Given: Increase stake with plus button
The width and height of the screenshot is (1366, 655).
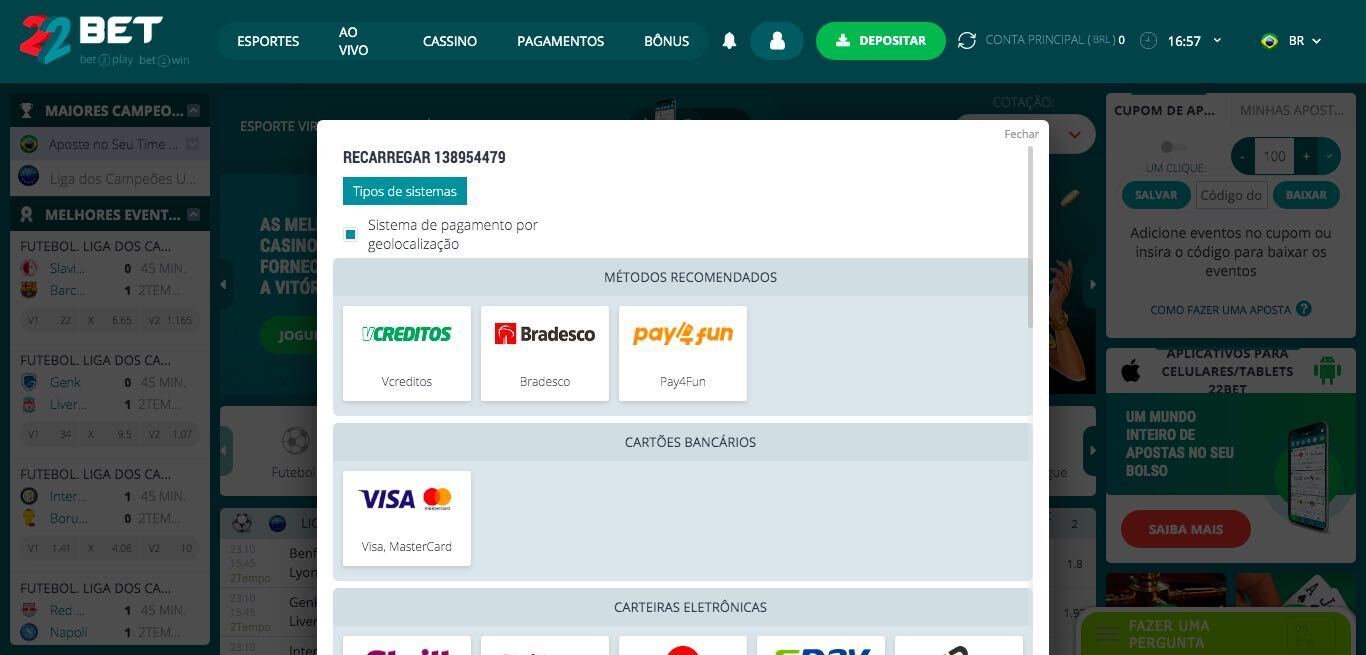Looking at the screenshot, I should tap(1306, 156).
